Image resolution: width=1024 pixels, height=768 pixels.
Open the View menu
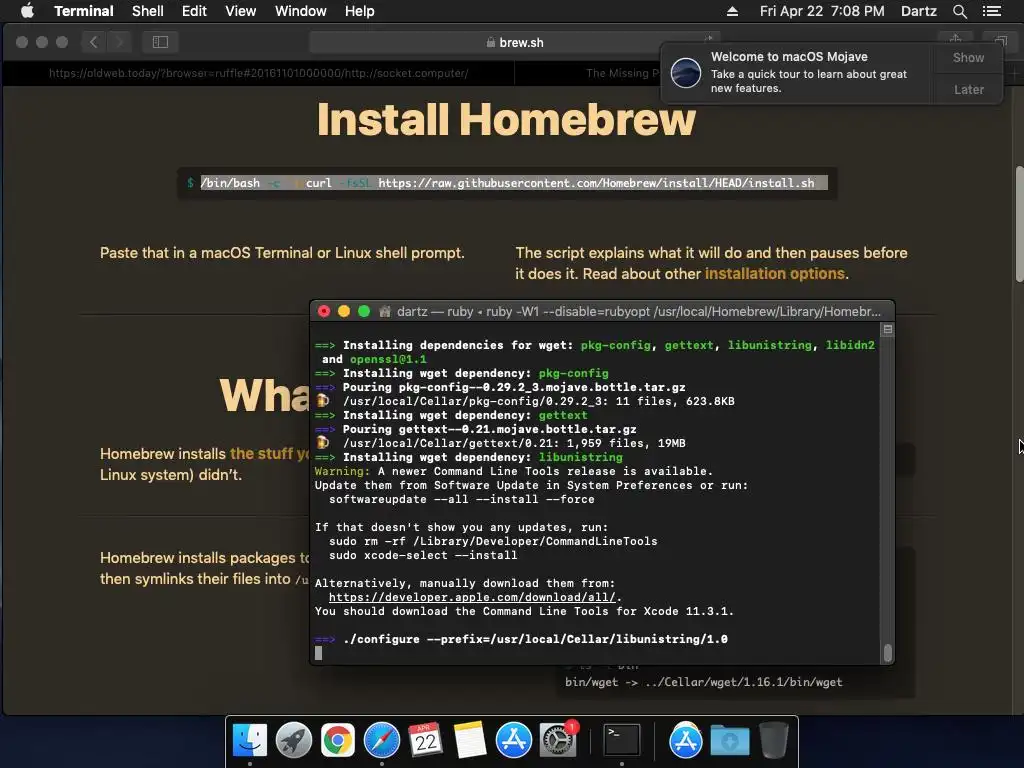tap(240, 11)
